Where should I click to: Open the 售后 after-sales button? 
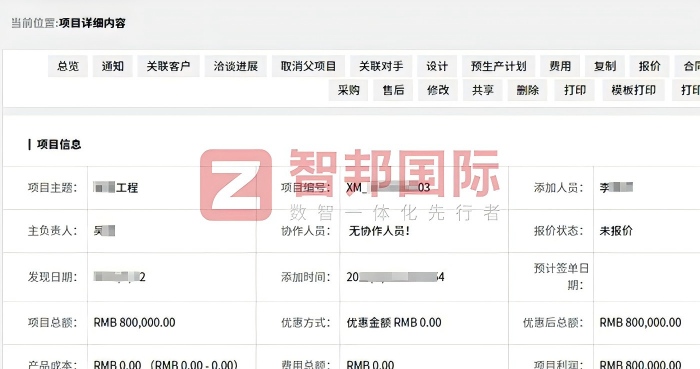(393, 90)
